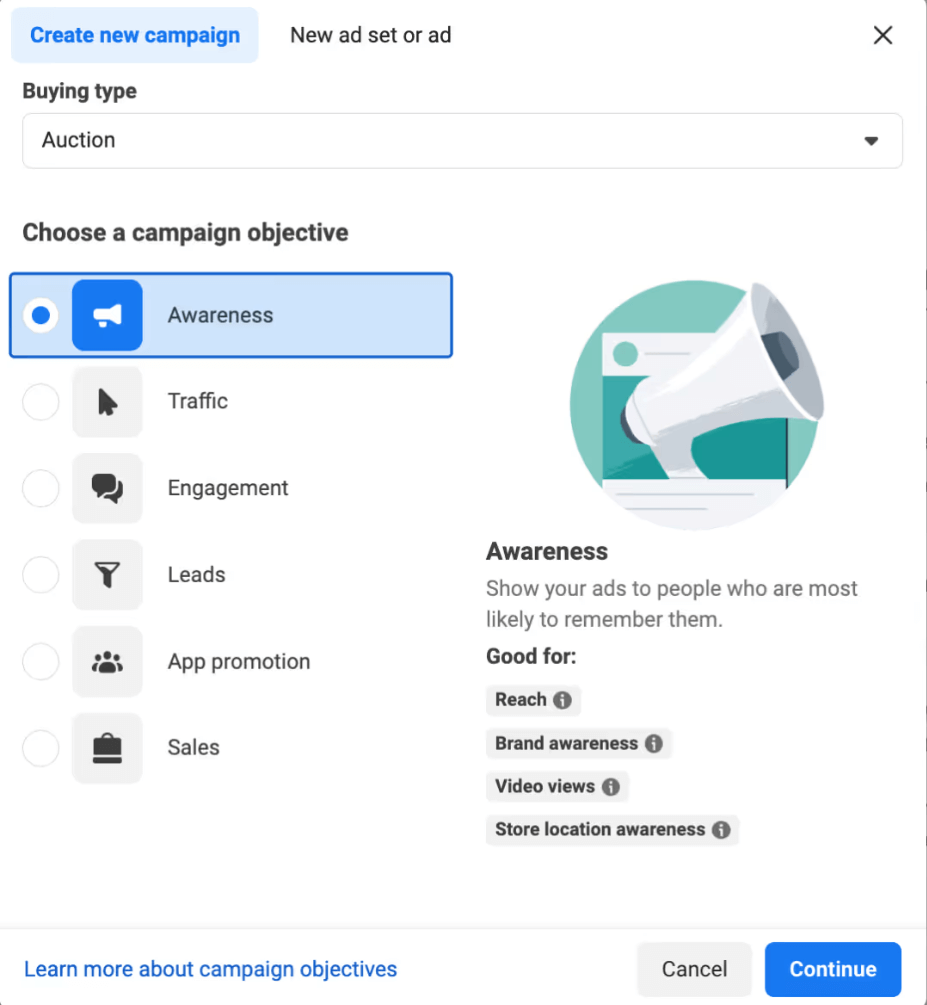Click the Awareness heading in description panel
927x1005 pixels.
click(547, 551)
